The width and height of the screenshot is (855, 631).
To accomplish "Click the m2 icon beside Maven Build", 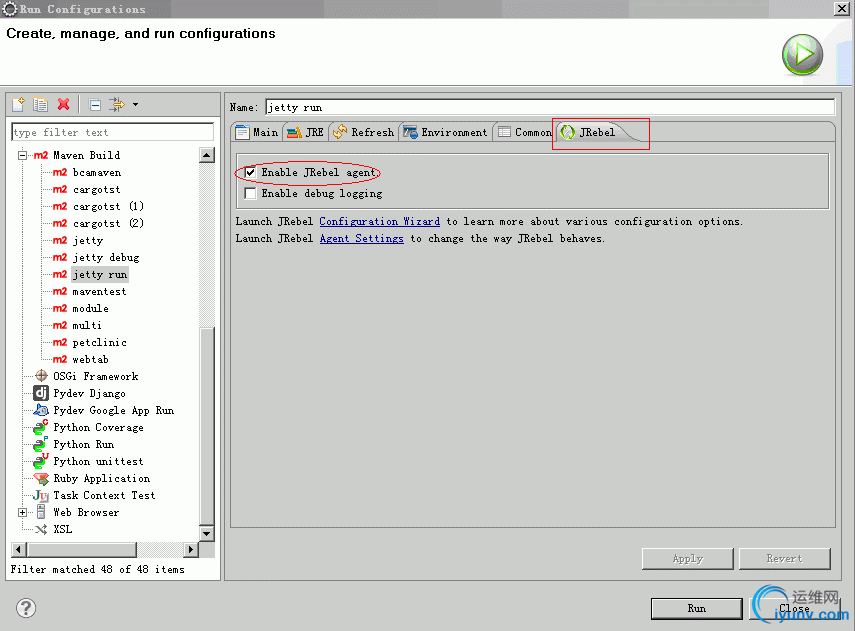I will pos(41,155).
